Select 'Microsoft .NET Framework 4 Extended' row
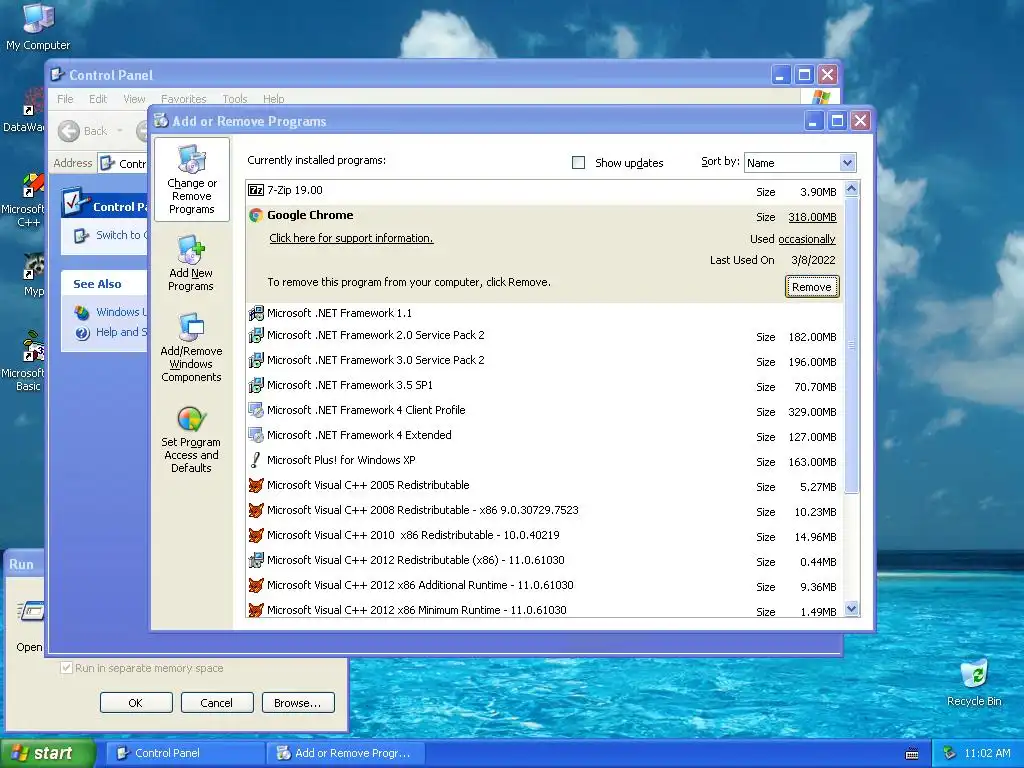 point(544,436)
